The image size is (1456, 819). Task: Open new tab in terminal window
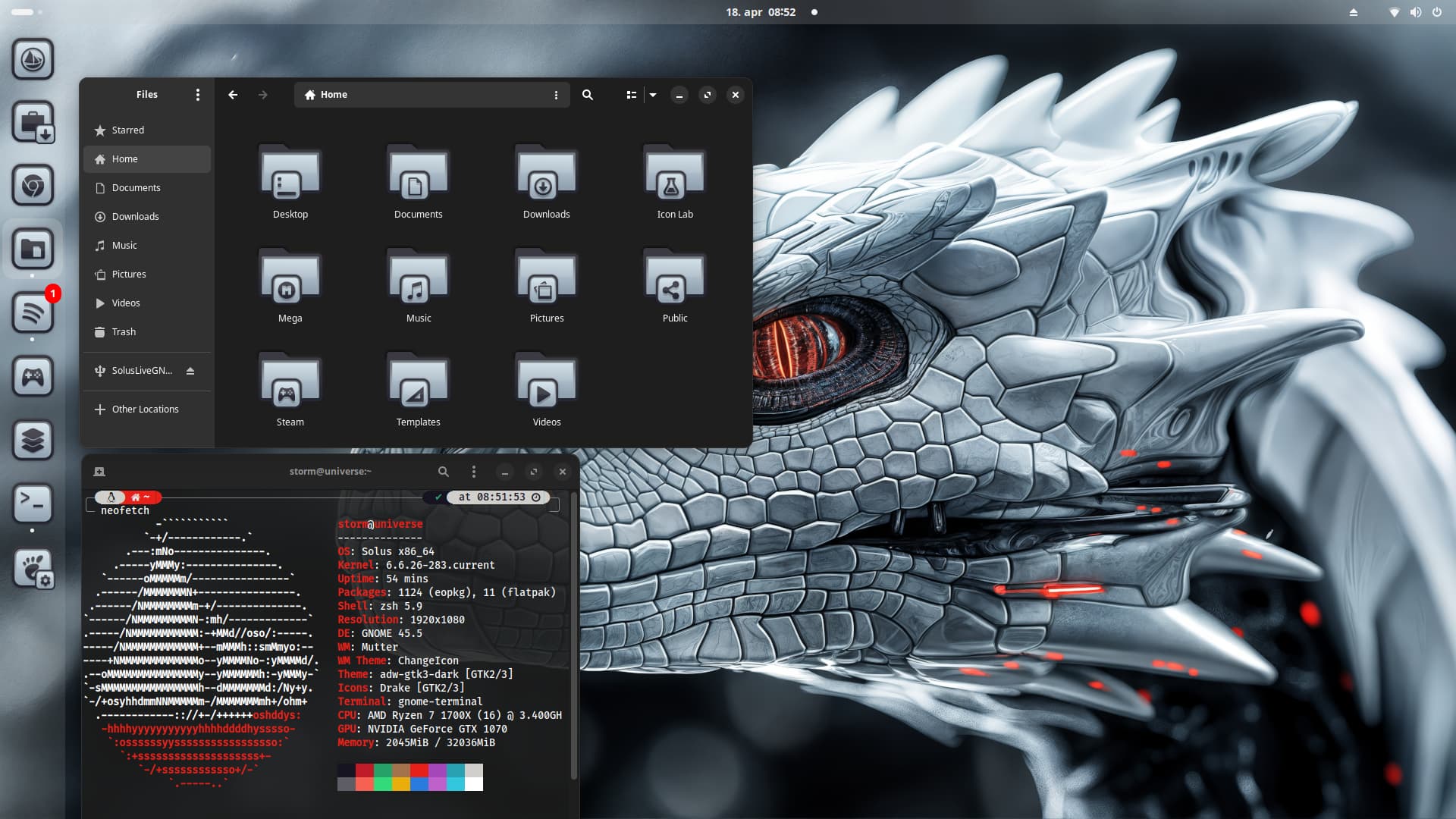click(x=99, y=472)
